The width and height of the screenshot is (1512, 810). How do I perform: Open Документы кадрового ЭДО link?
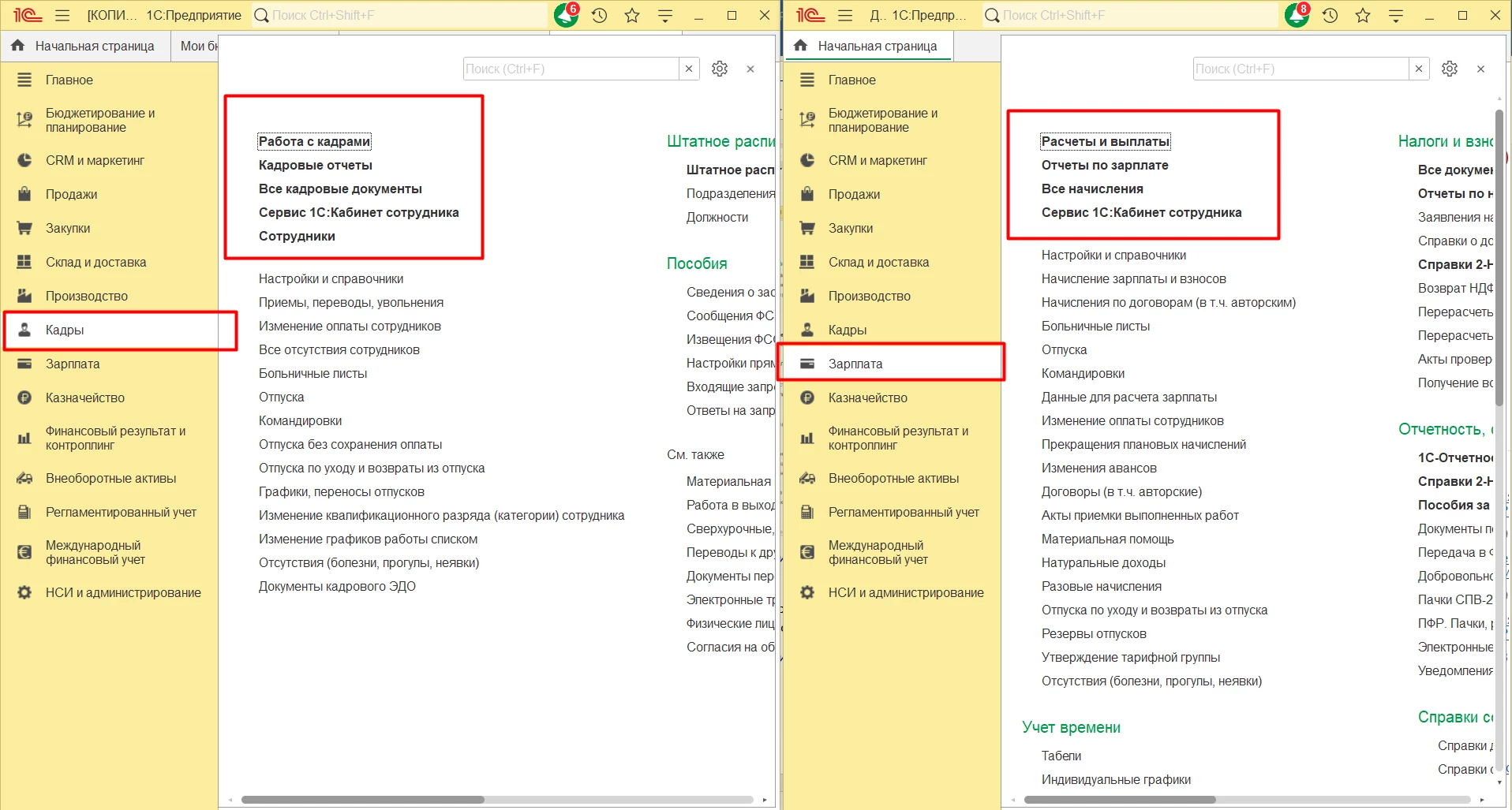pyautogui.click(x=337, y=586)
